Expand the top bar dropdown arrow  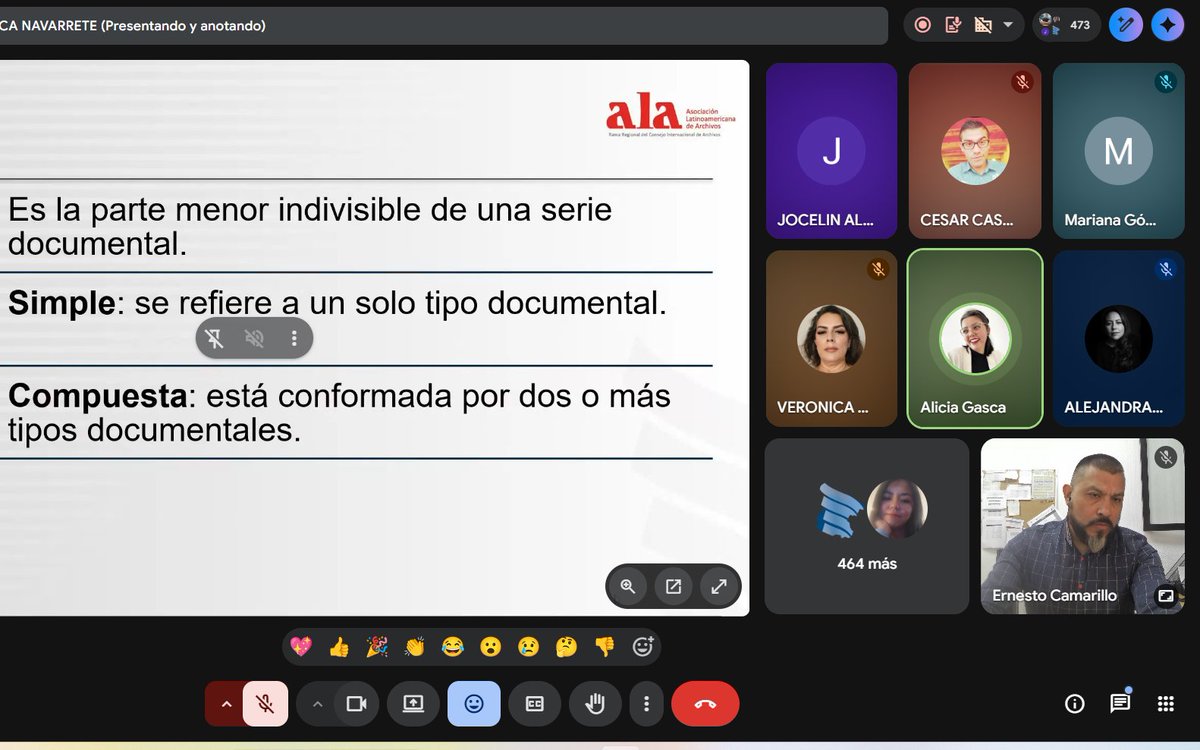1008,25
